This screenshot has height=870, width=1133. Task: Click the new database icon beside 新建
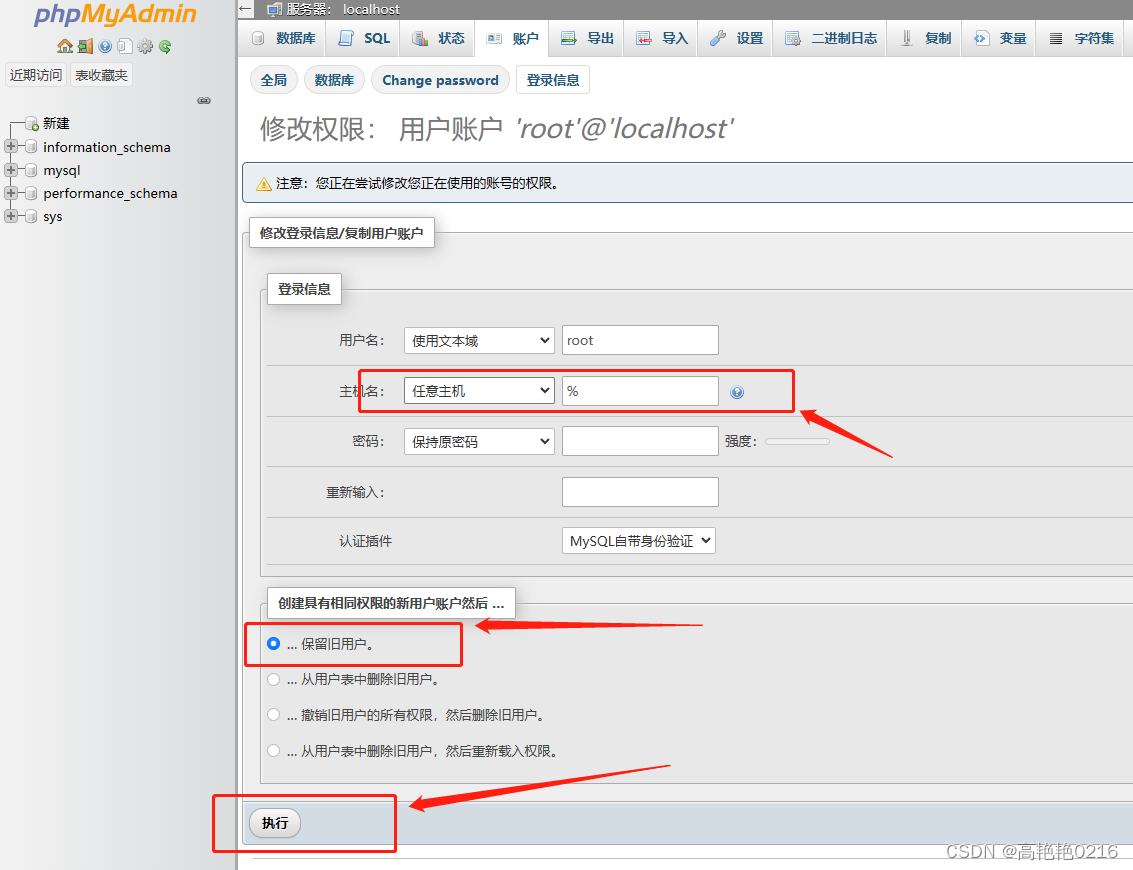pyautogui.click(x=32, y=124)
